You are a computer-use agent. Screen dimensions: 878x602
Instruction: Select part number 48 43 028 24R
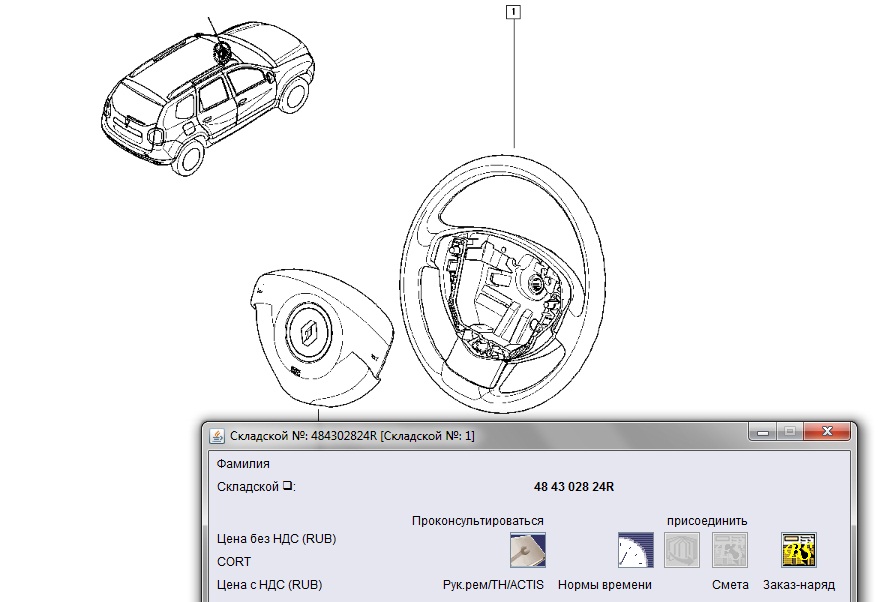pyautogui.click(x=574, y=487)
